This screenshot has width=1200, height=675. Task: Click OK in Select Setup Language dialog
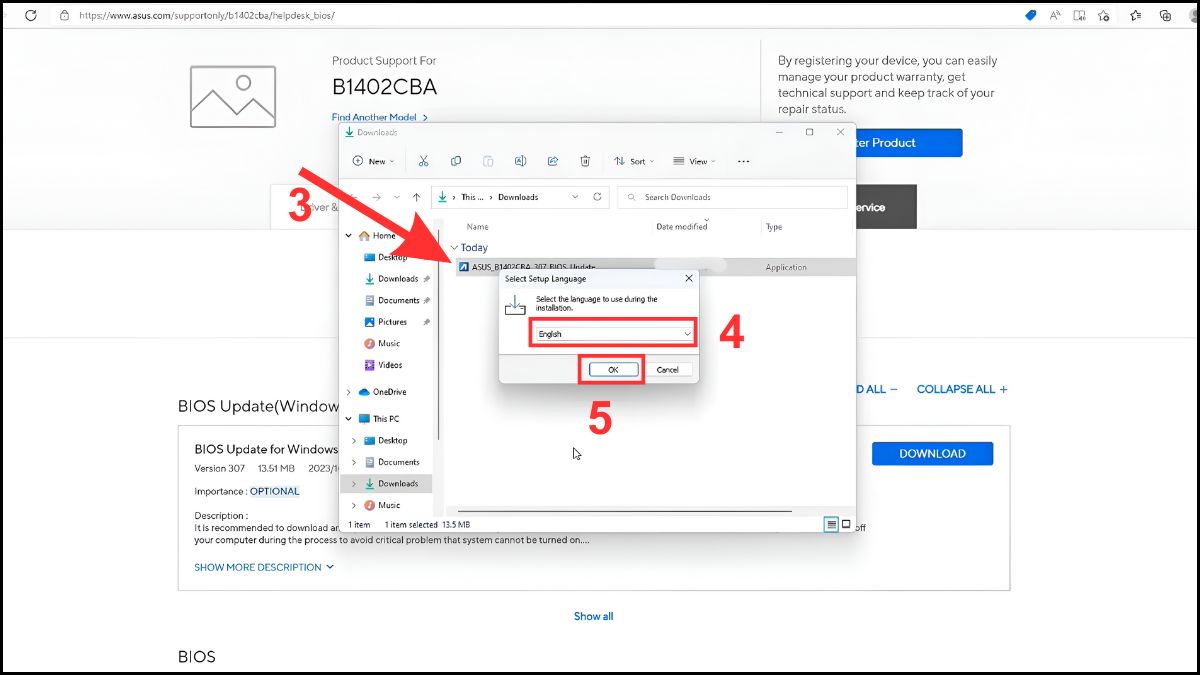[612, 369]
